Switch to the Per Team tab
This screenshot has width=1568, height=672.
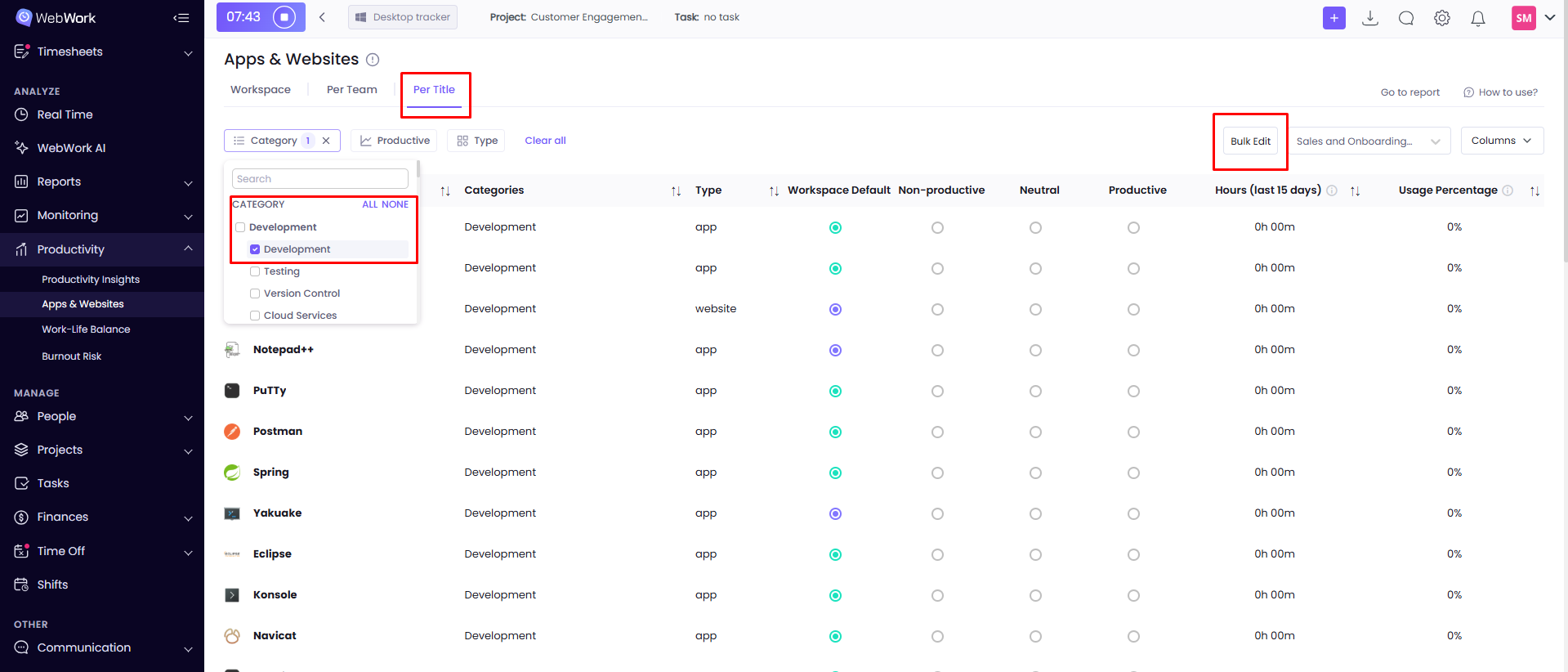click(x=351, y=90)
